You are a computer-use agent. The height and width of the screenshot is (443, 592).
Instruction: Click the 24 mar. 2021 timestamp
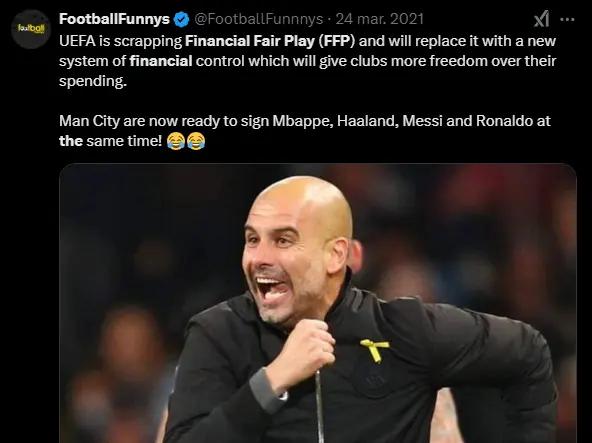click(379, 19)
